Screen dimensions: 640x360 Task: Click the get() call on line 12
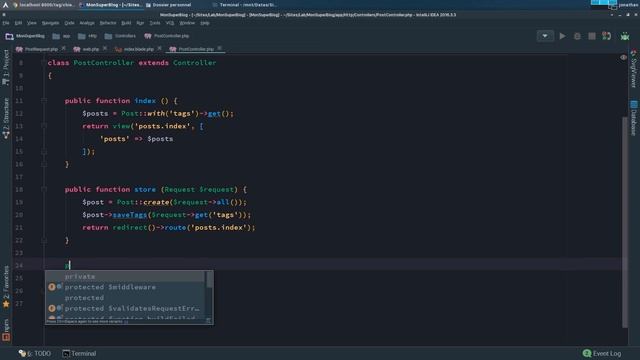point(214,113)
